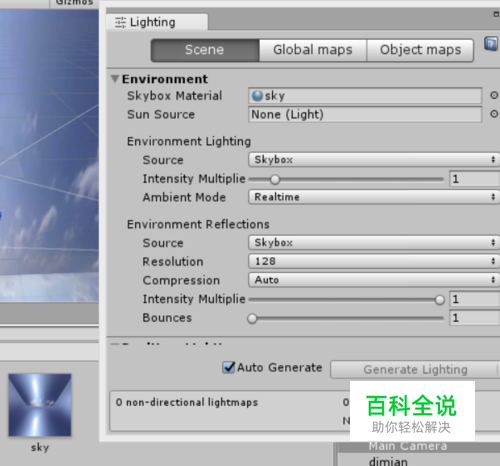Click the Generate Lighting button
This screenshot has width=500, height=466.
pyautogui.click(x=415, y=369)
